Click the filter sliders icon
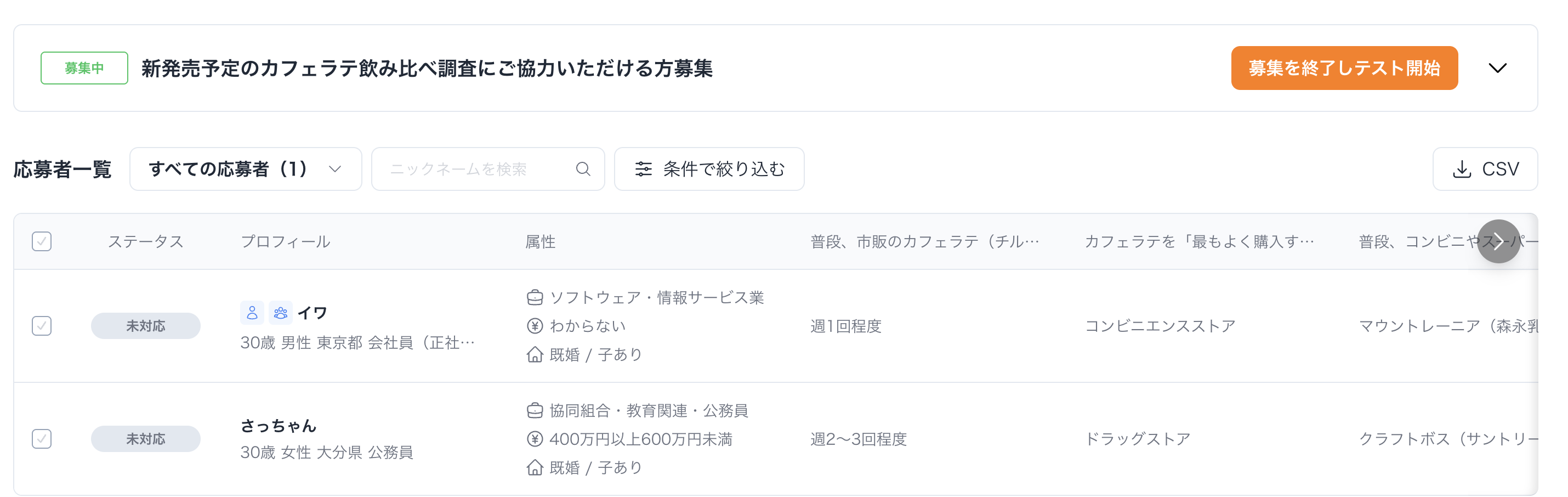This screenshot has height=497, width=1568. [643, 169]
